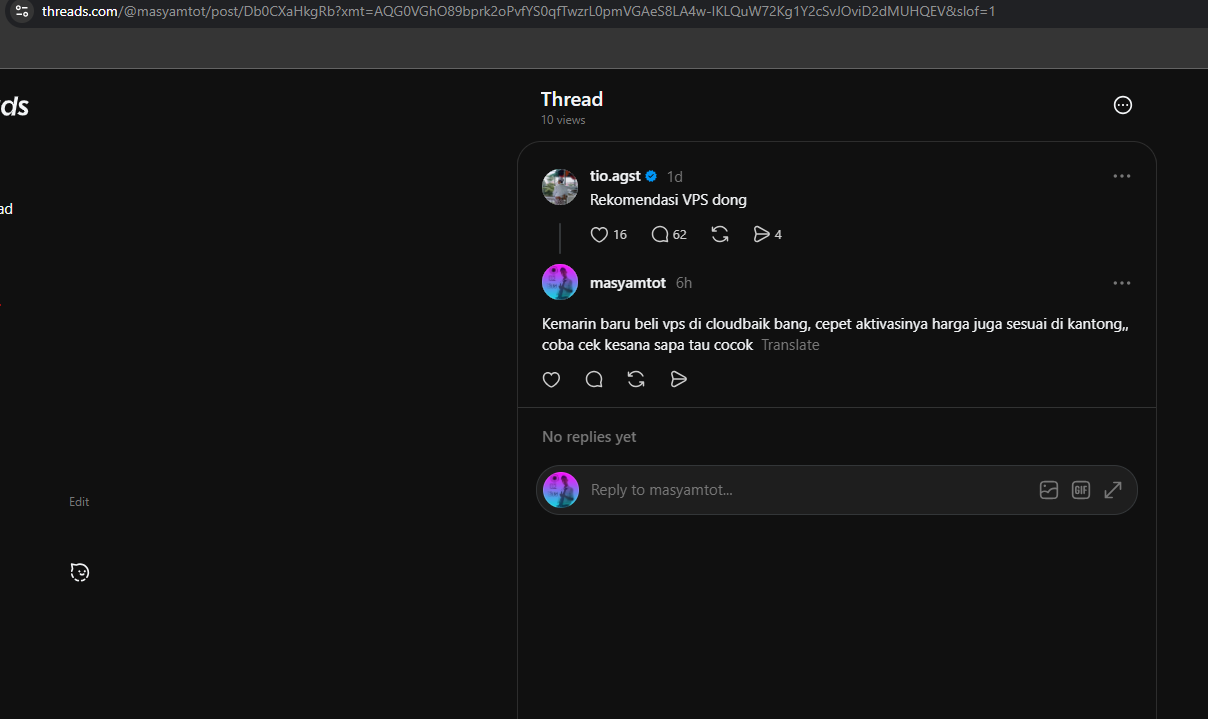Select the browser address bar URL
The height and width of the screenshot is (719, 1208).
[518, 12]
